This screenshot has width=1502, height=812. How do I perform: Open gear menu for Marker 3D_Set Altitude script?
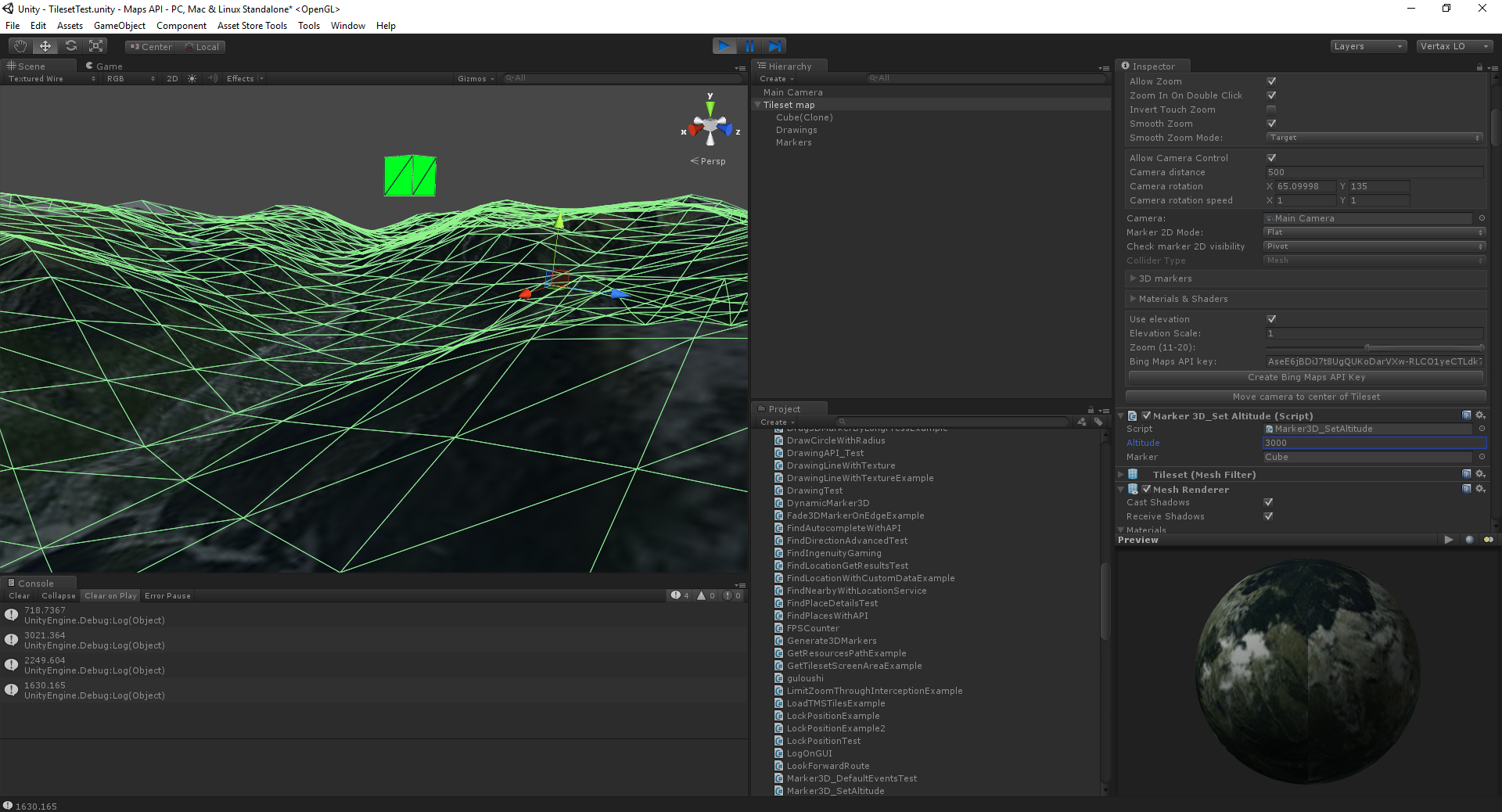pyautogui.click(x=1480, y=415)
